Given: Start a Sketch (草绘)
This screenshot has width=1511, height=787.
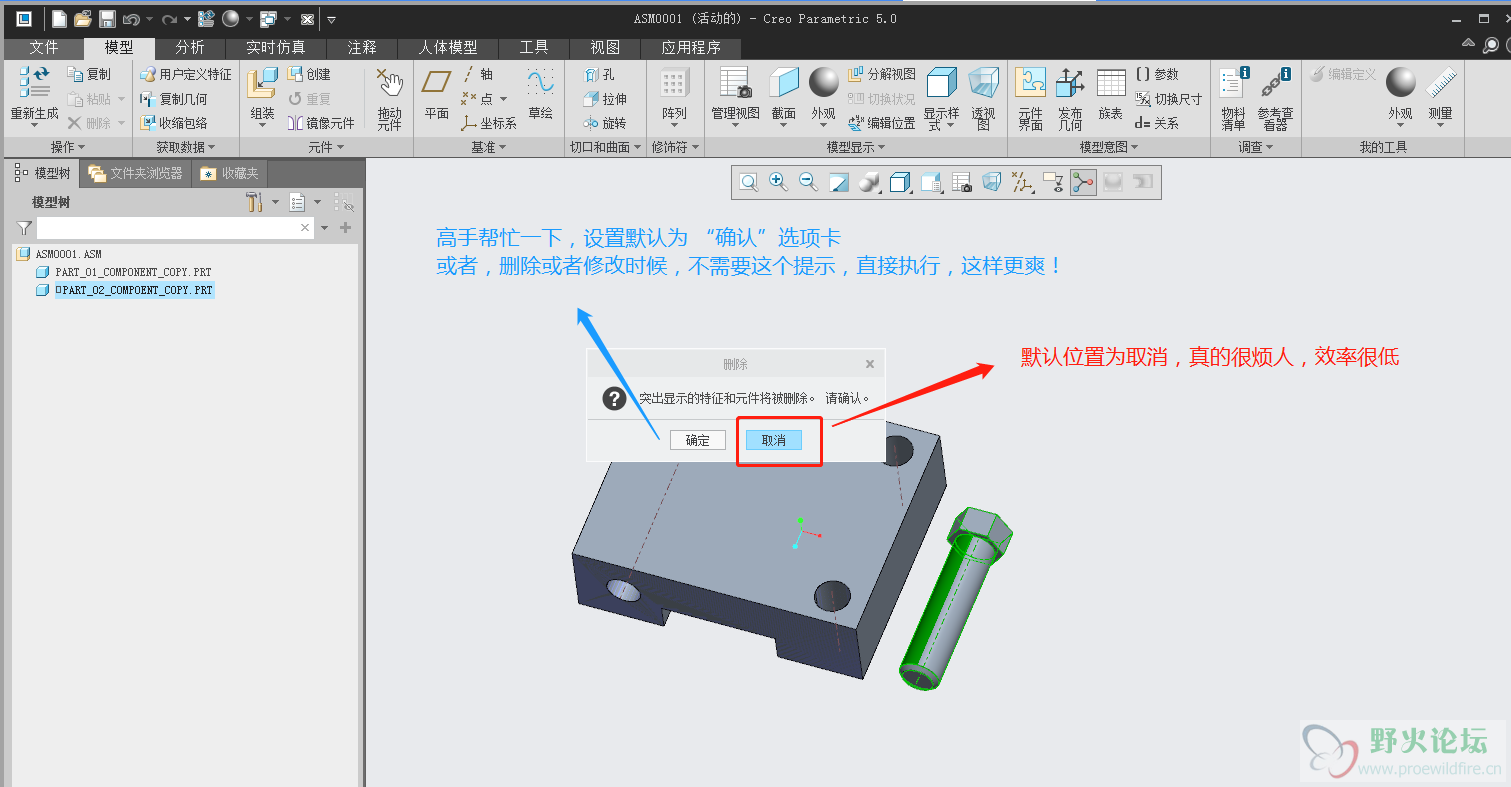Looking at the screenshot, I should coord(541,94).
